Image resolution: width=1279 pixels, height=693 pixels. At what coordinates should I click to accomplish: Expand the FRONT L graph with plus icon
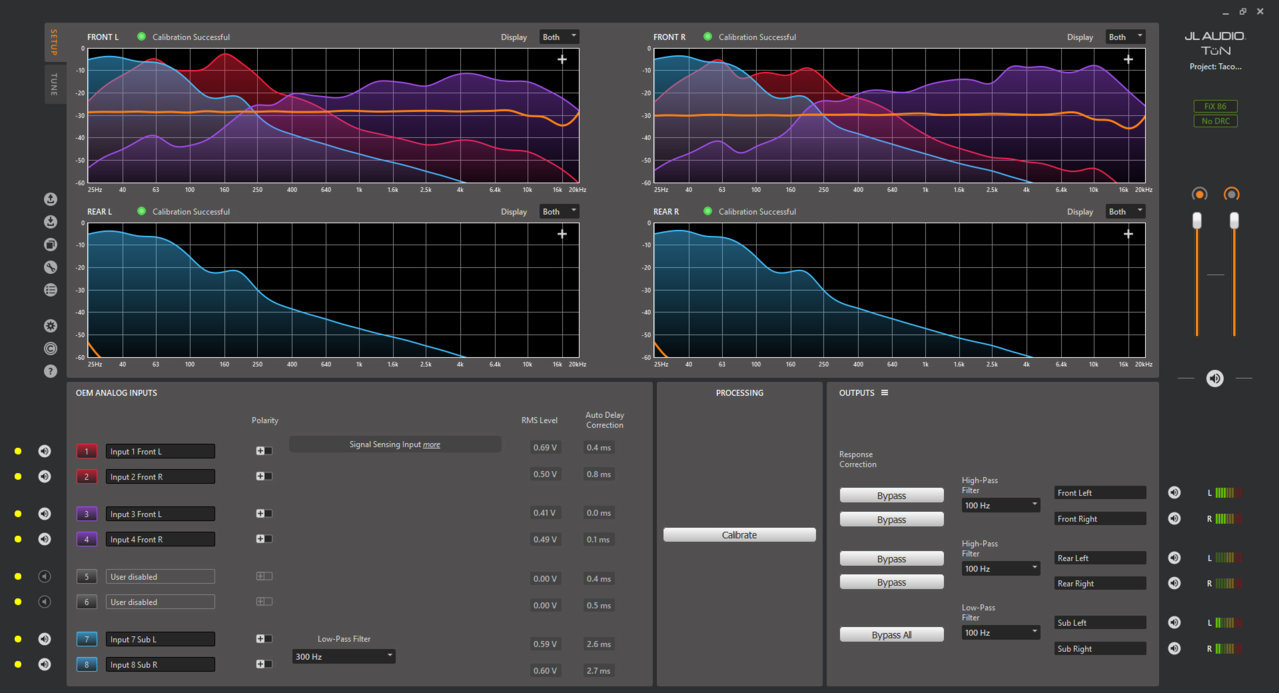[x=562, y=60]
